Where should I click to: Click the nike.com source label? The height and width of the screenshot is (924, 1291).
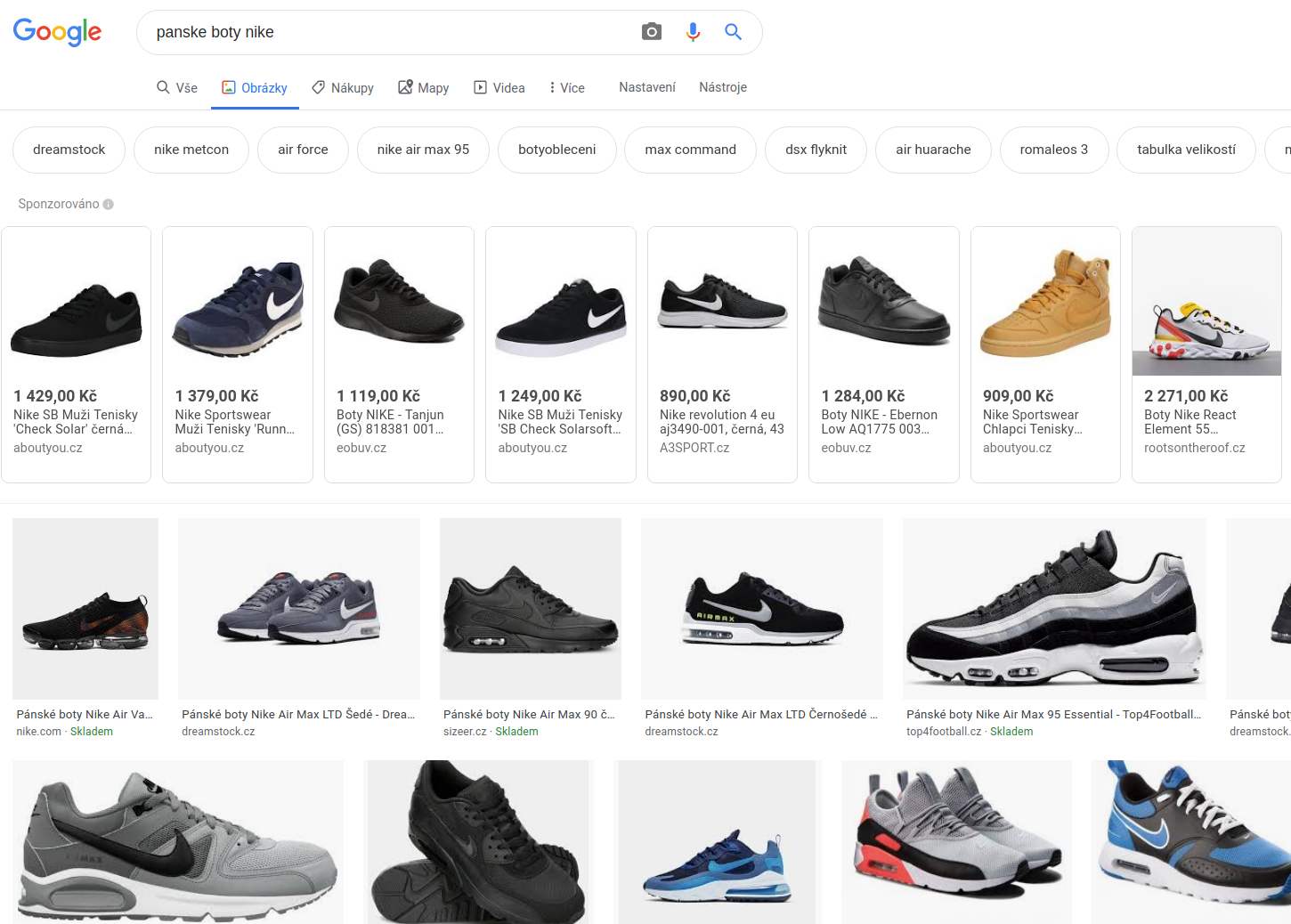click(39, 732)
